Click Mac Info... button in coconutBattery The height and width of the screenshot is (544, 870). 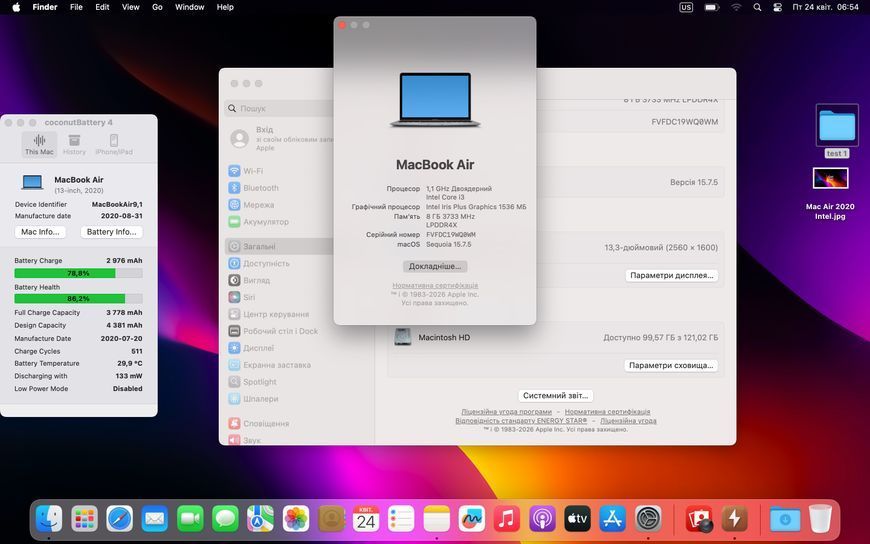click(40, 232)
